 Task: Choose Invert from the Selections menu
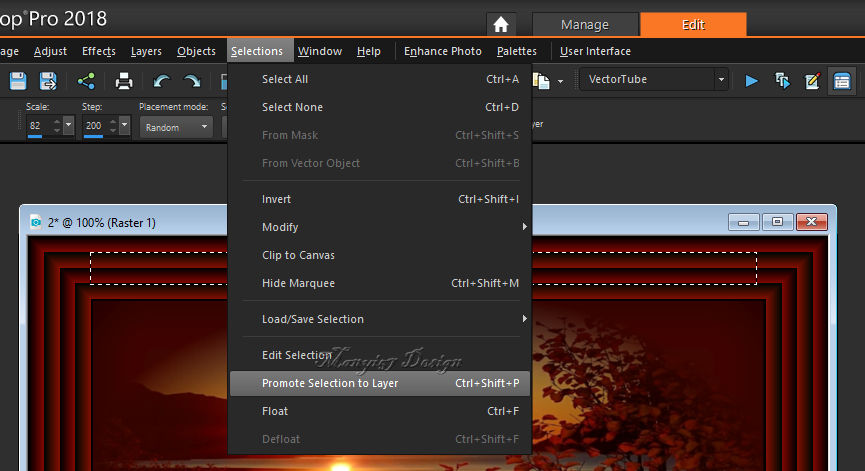tap(380, 199)
